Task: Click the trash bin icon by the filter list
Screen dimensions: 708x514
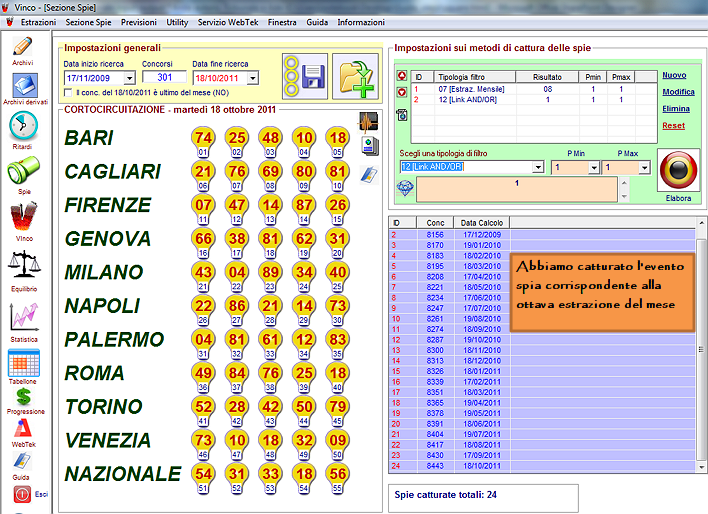Action: (402, 115)
